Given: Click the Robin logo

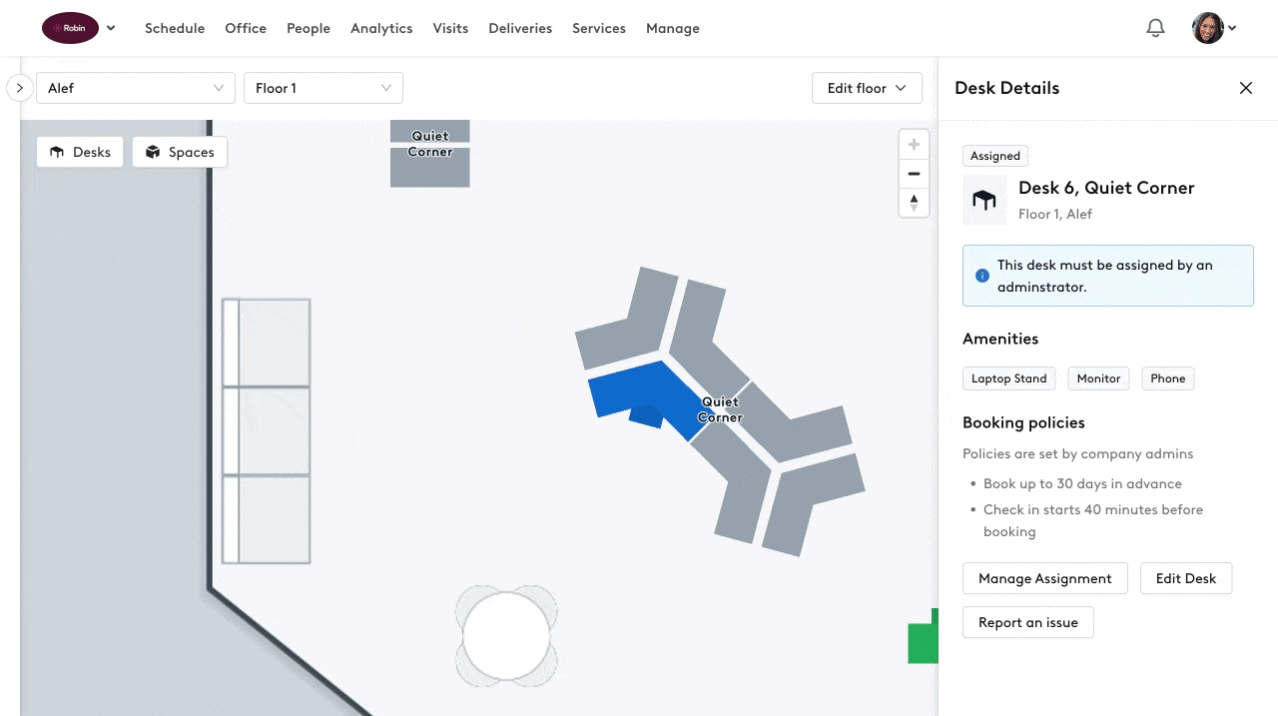Looking at the screenshot, I should pos(70,28).
